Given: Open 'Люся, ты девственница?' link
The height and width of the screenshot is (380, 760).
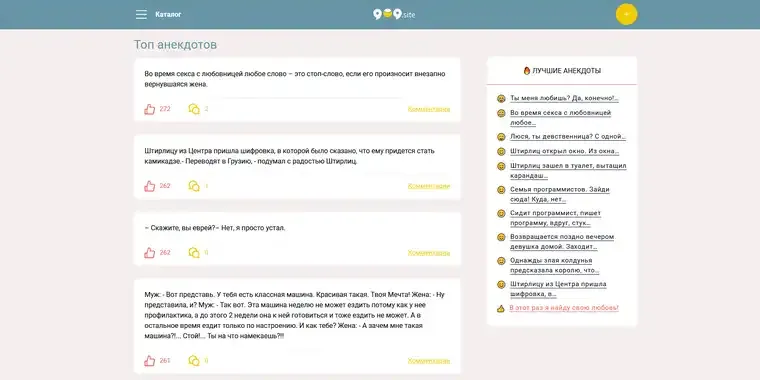Looking at the screenshot, I should [568, 137].
